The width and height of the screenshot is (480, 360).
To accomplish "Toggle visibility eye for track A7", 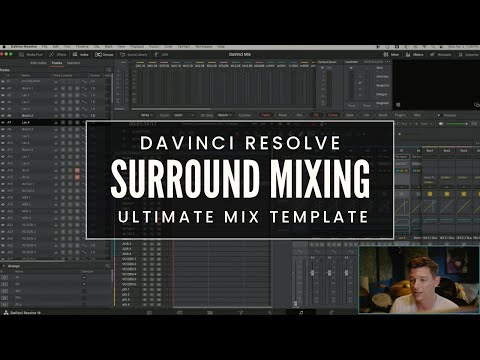I will 3,122.
